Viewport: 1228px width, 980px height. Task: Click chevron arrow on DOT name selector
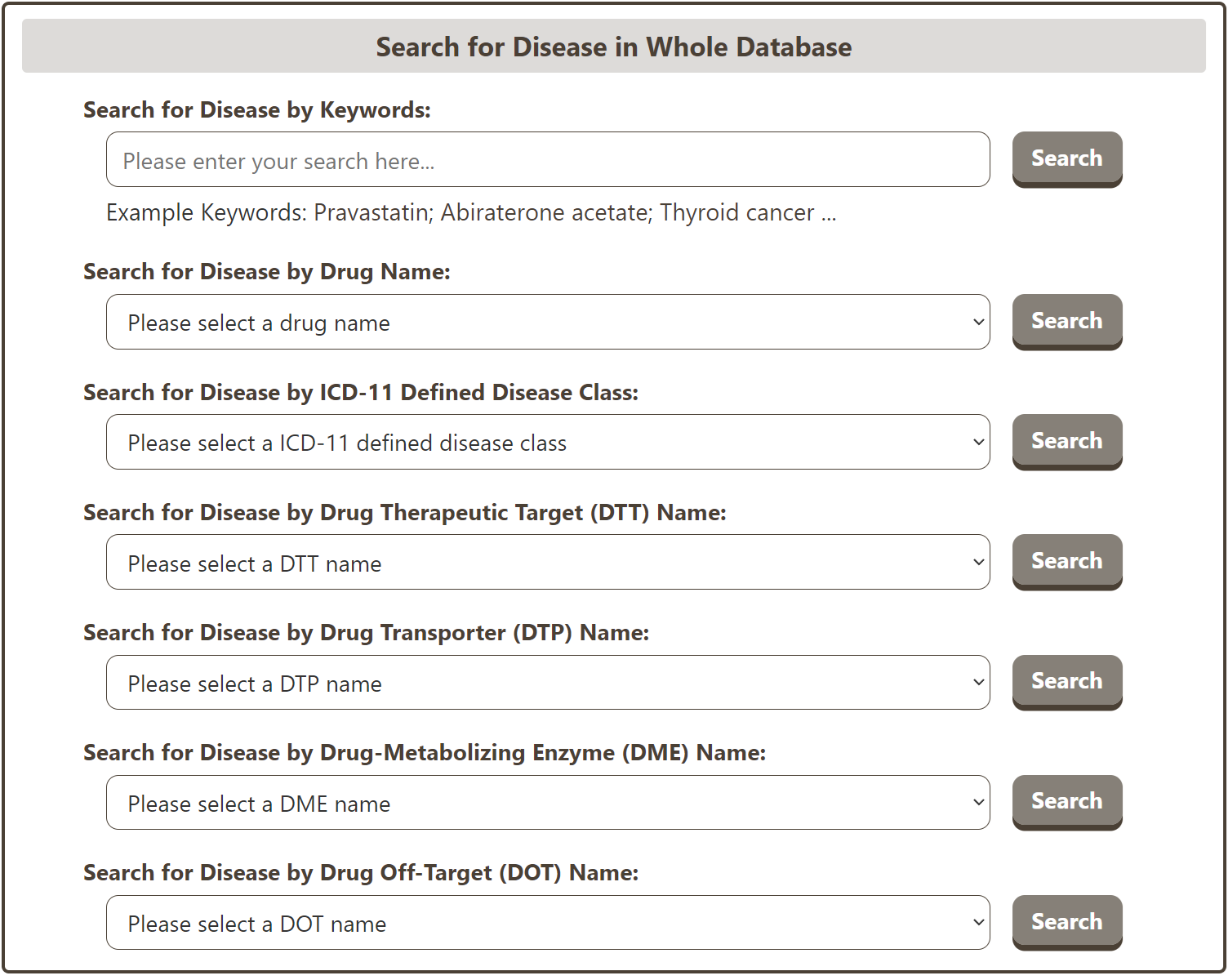(978, 923)
